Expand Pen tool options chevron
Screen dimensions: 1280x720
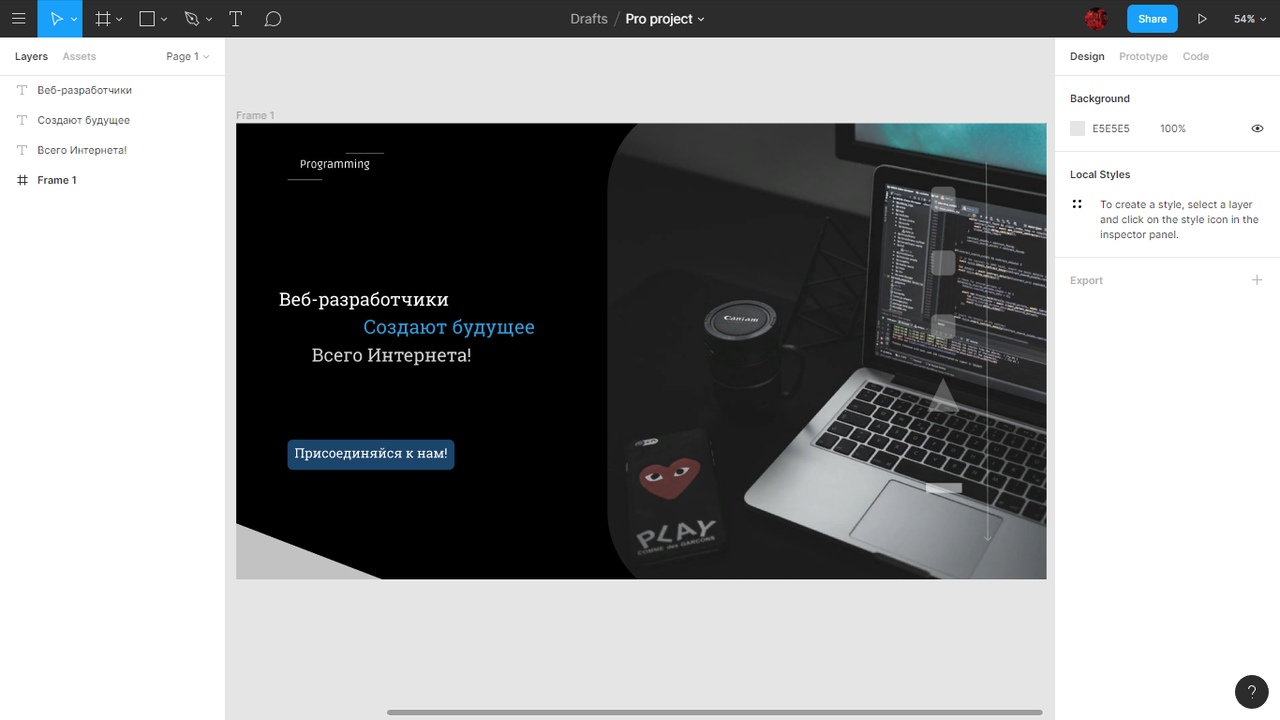[209, 19]
